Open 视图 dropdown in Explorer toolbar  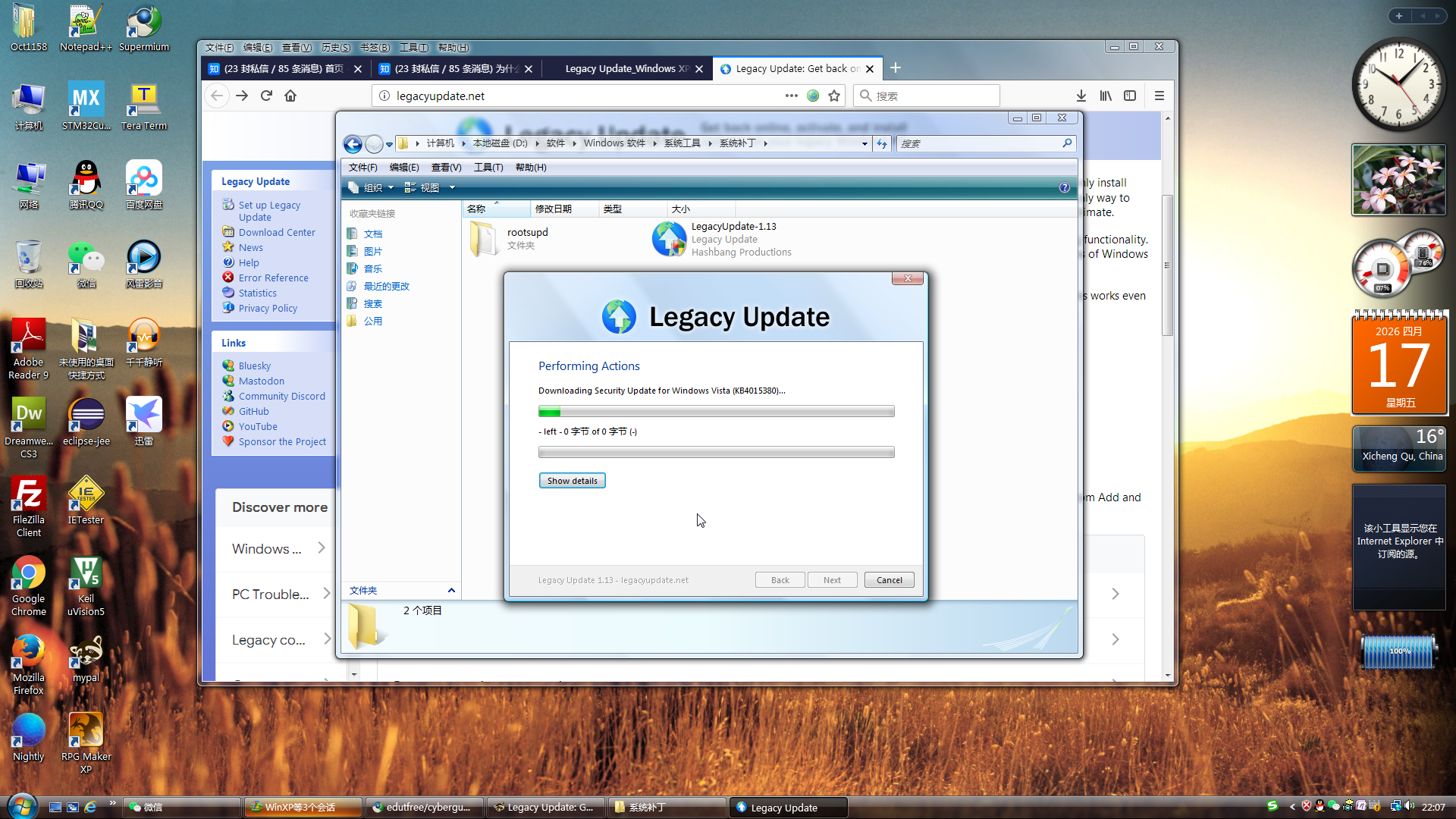pos(452,187)
